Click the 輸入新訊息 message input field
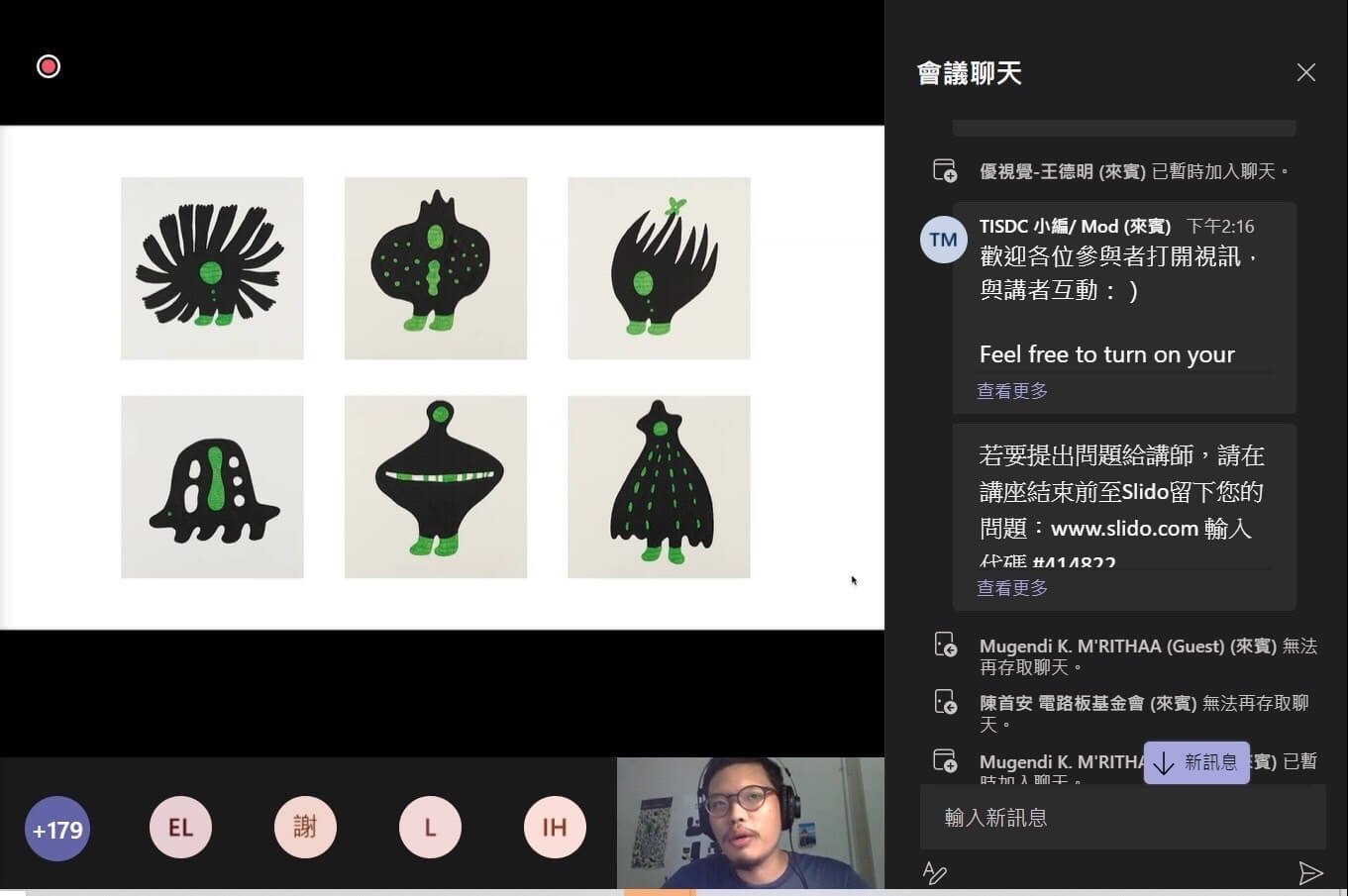Image resolution: width=1348 pixels, height=896 pixels. click(1119, 817)
